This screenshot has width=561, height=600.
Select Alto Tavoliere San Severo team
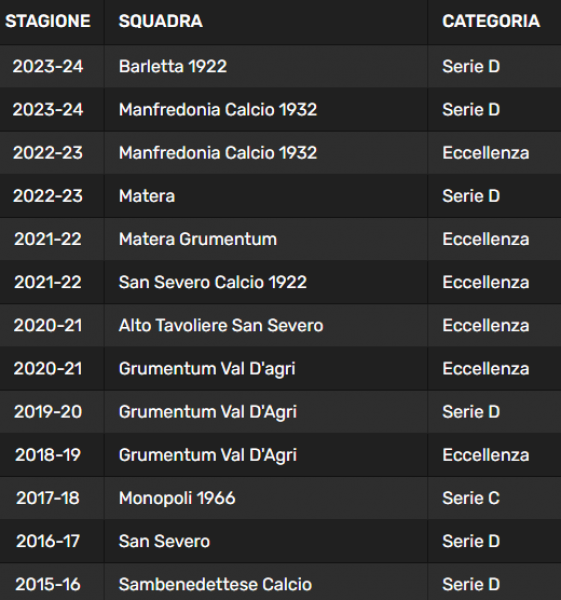click(x=221, y=326)
